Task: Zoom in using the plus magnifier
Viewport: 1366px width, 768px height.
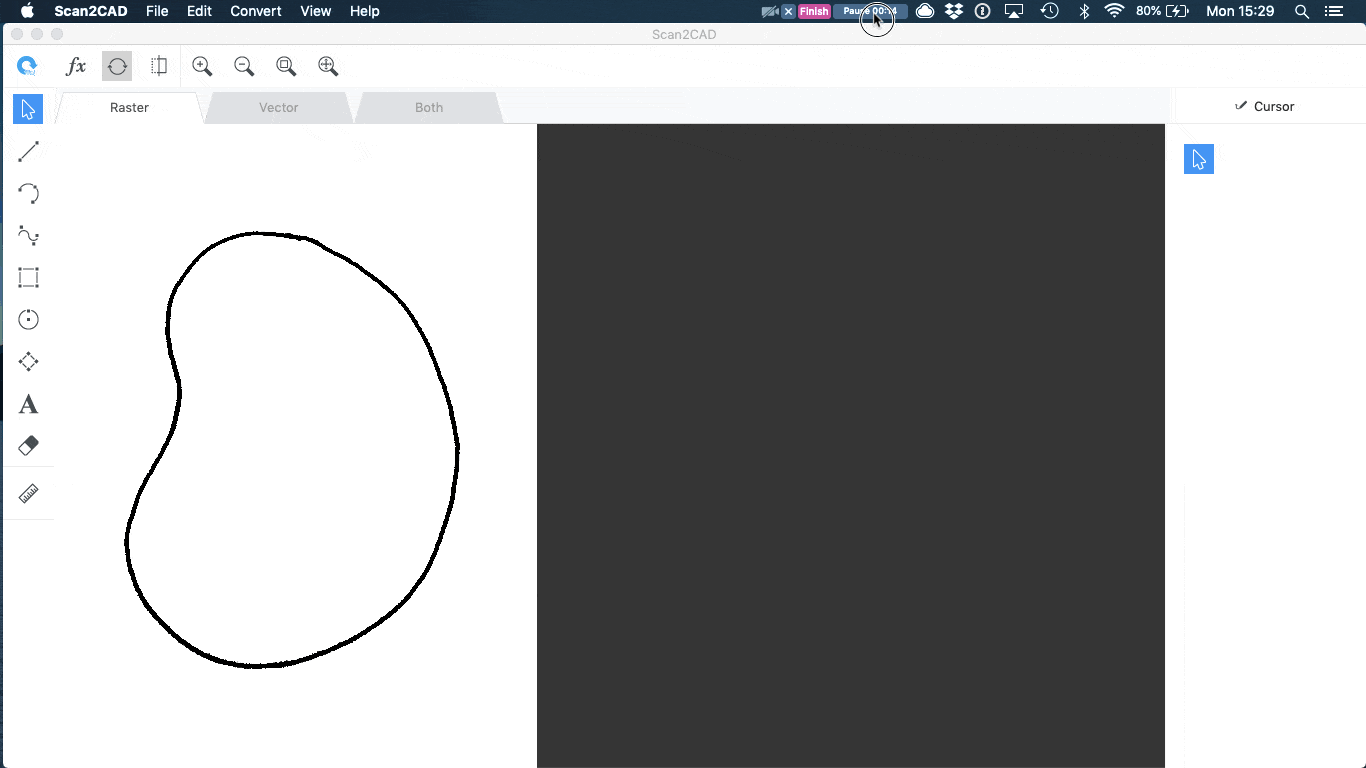Action: tap(202, 66)
